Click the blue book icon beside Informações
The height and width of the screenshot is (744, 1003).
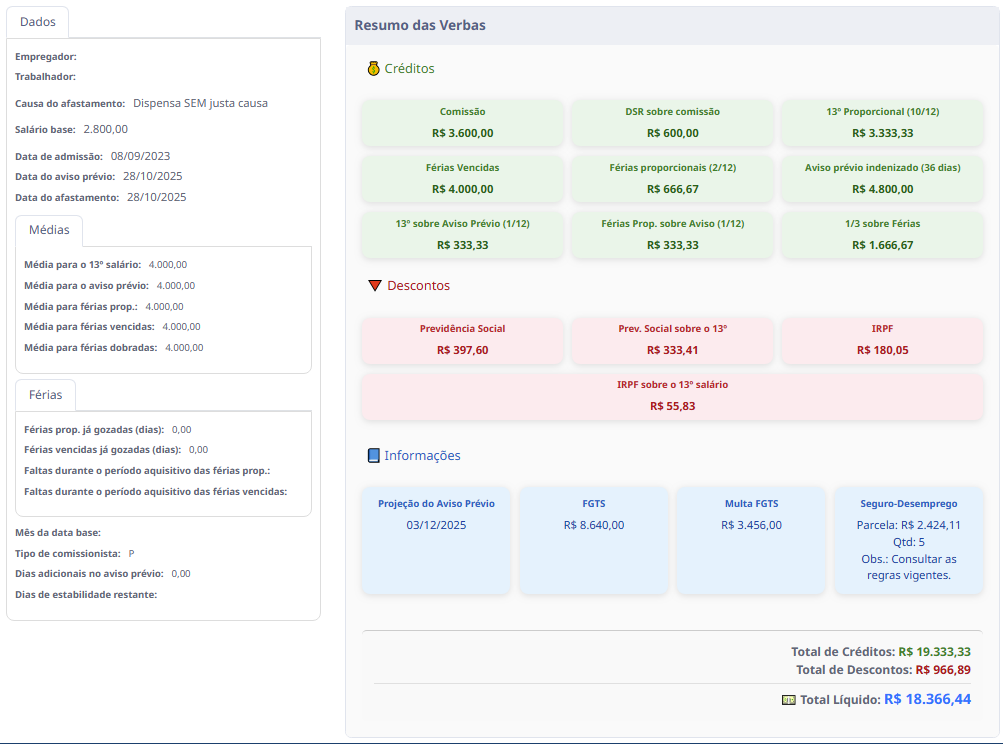373,456
